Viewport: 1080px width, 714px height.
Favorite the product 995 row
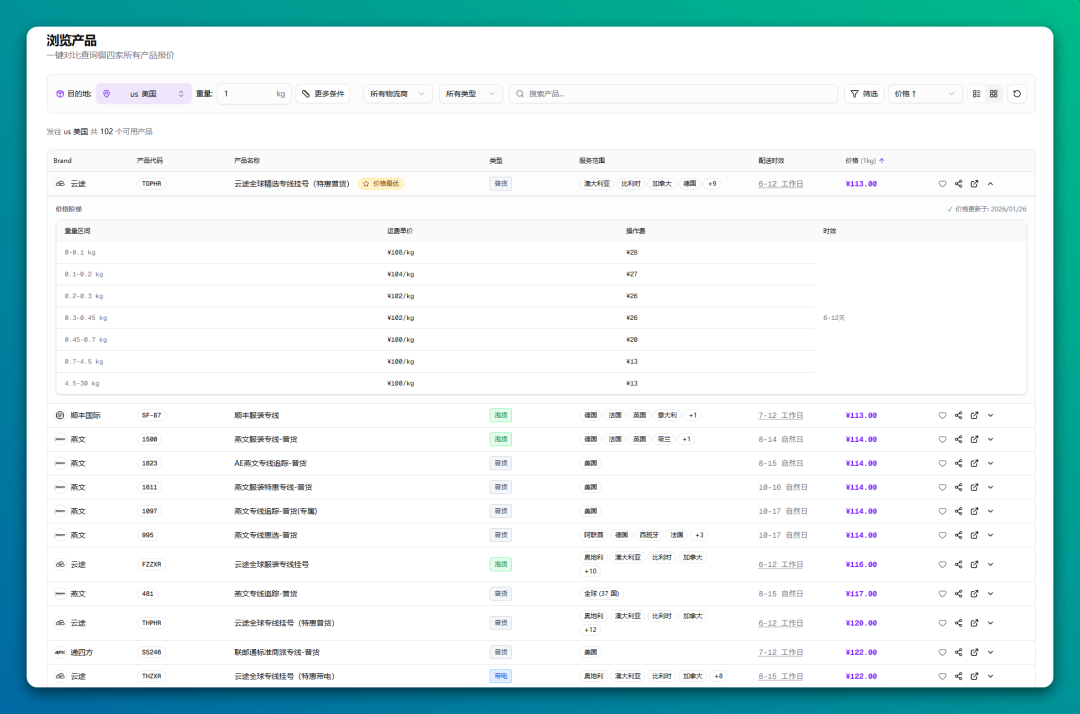[942, 535]
